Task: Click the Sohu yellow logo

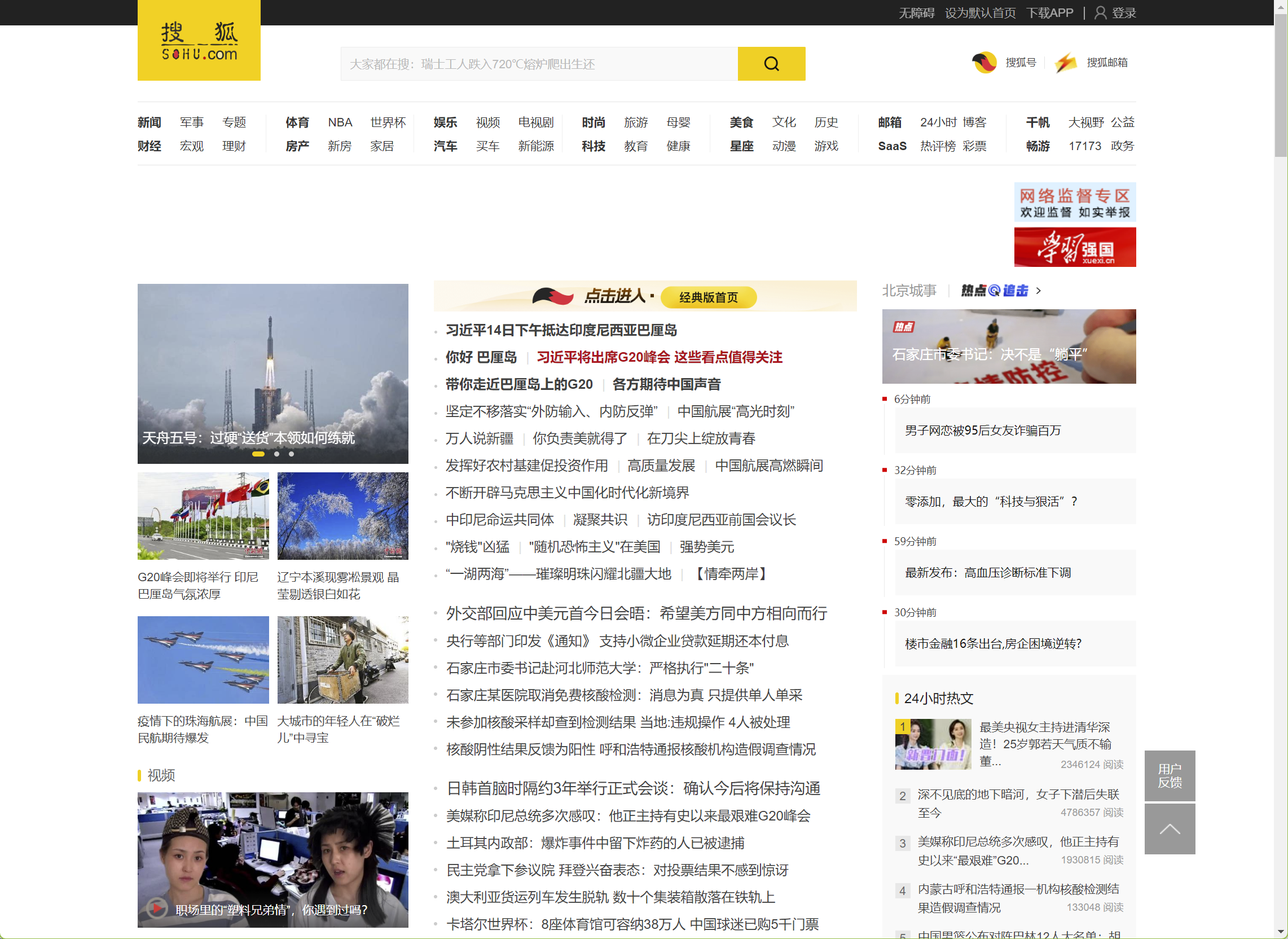Action: pyautogui.click(x=199, y=41)
